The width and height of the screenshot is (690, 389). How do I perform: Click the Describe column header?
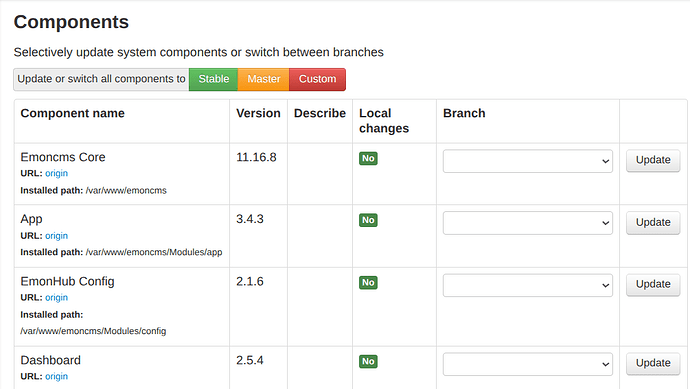coord(320,113)
